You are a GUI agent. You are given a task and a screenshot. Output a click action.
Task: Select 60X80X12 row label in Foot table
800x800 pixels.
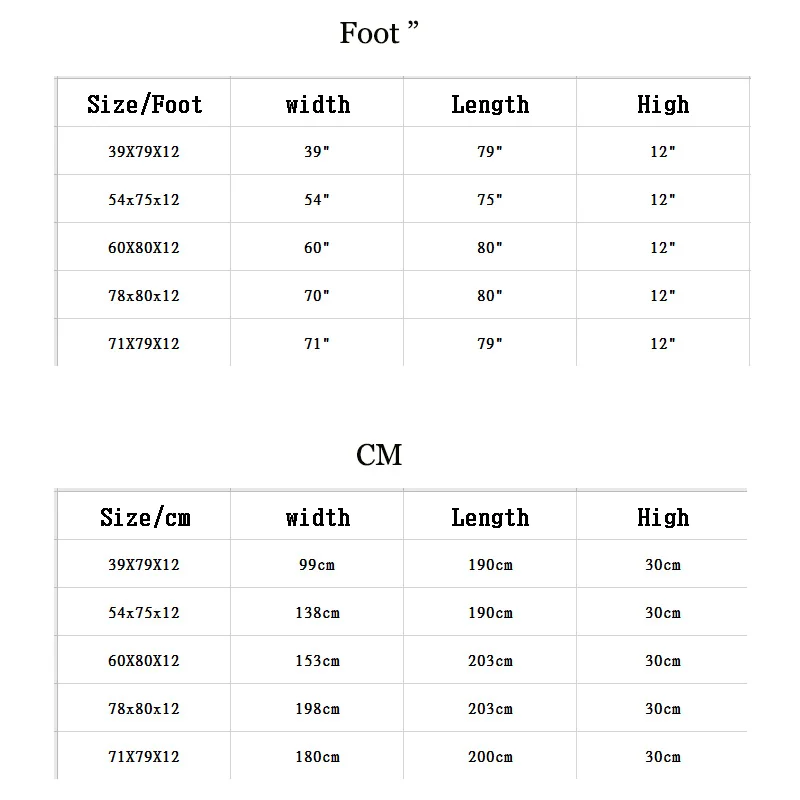(x=144, y=248)
